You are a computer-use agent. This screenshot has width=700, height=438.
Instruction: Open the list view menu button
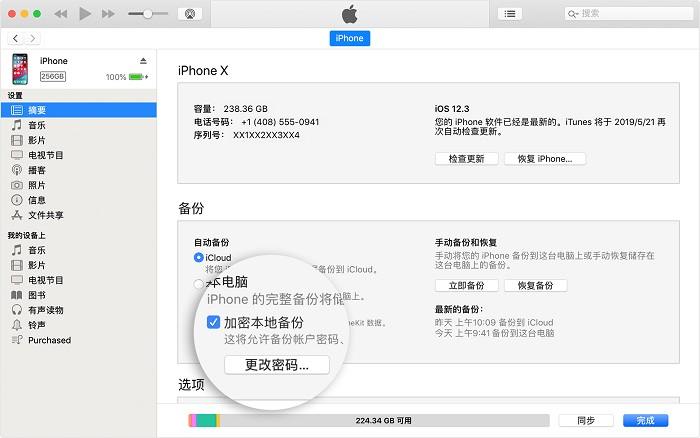pyautogui.click(x=510, y=14)
